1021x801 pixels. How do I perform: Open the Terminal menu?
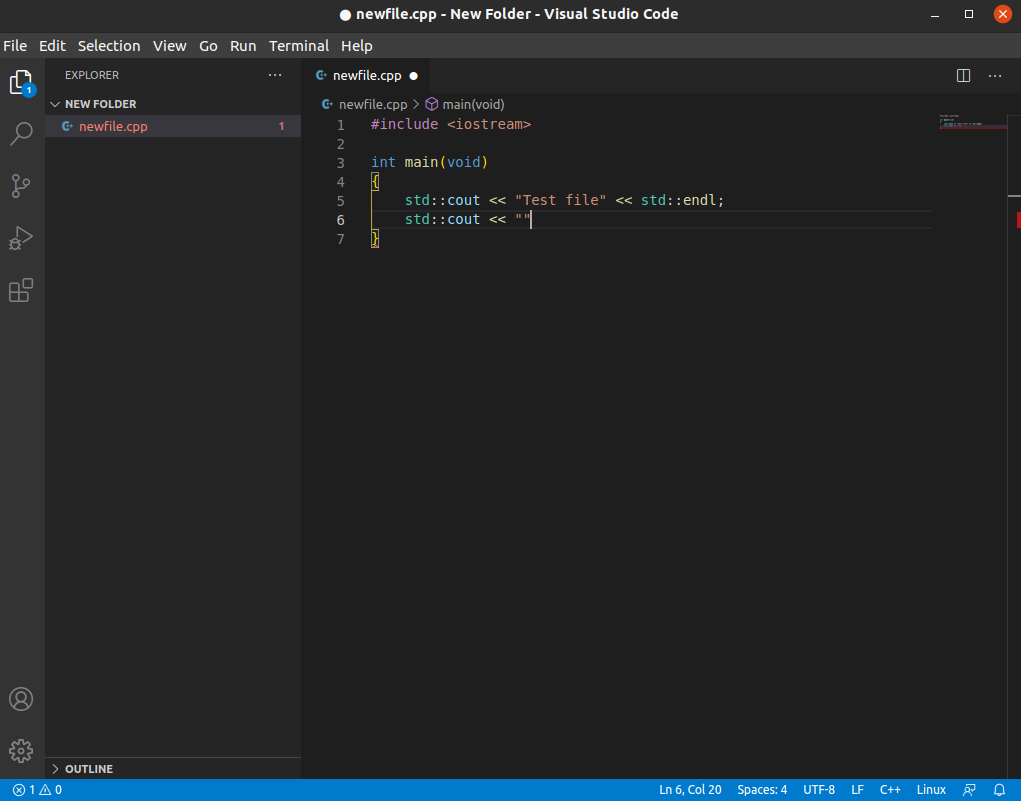coord(298,46)
